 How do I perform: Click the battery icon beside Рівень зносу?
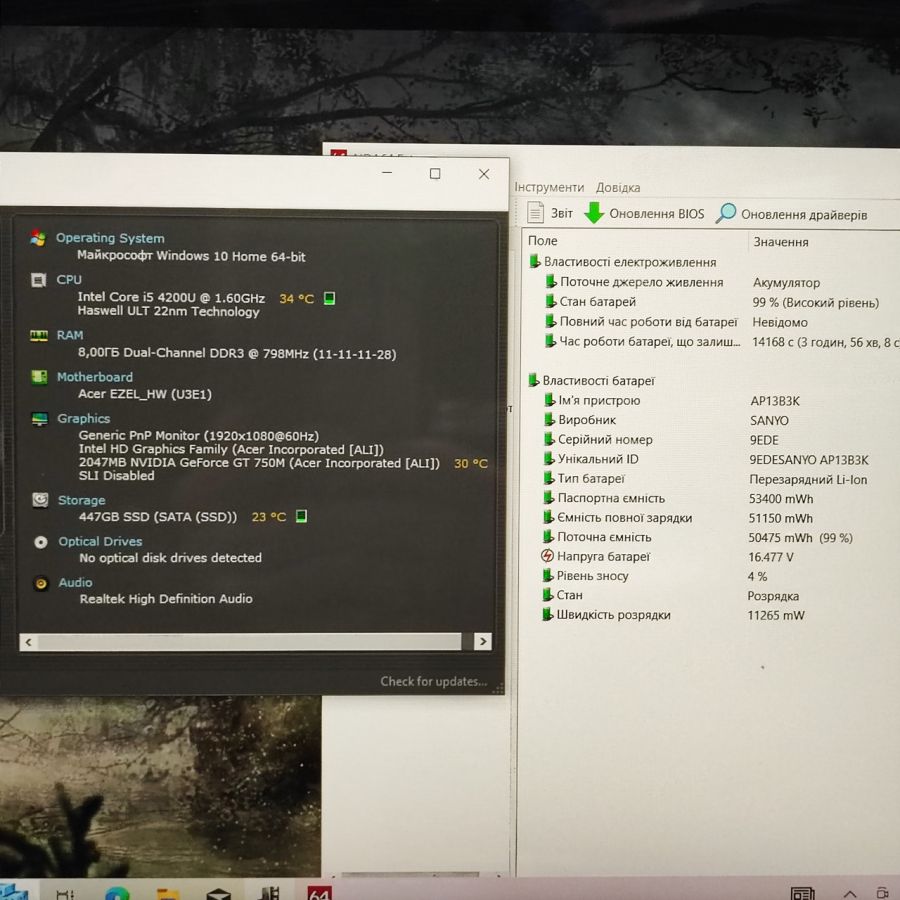click(548, 575)
